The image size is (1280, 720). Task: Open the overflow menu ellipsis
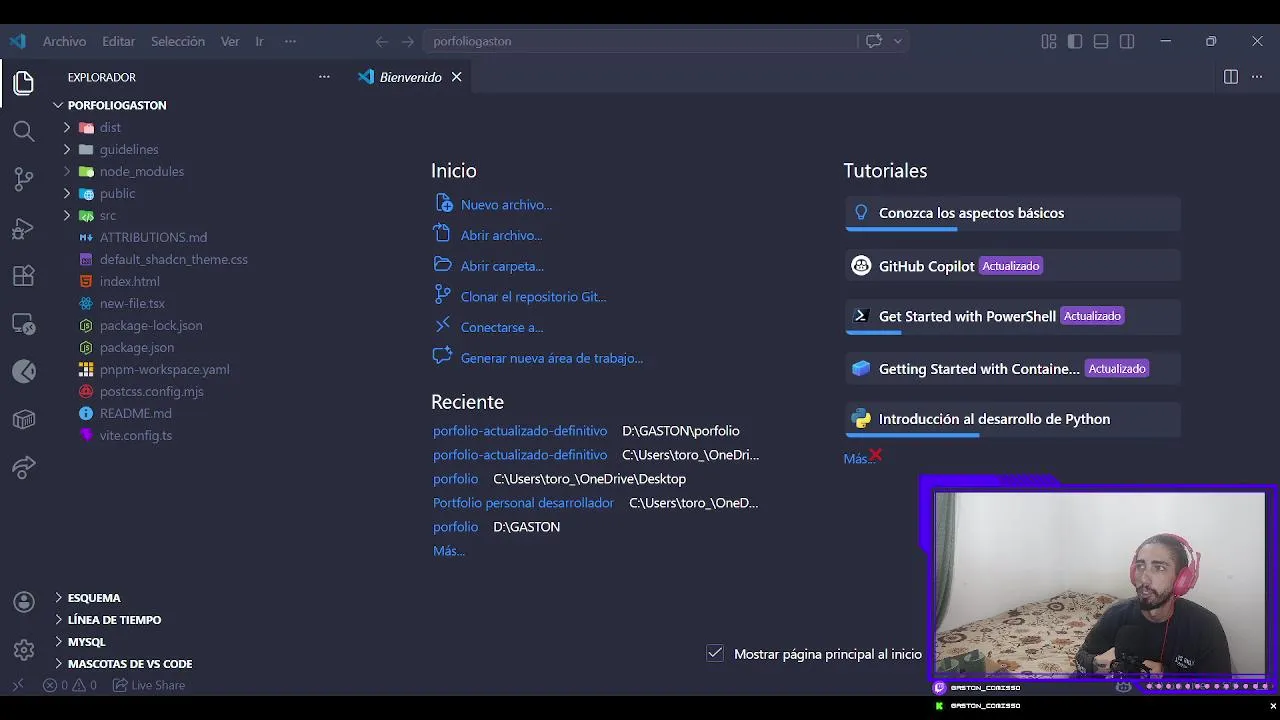tap(290, 41)
